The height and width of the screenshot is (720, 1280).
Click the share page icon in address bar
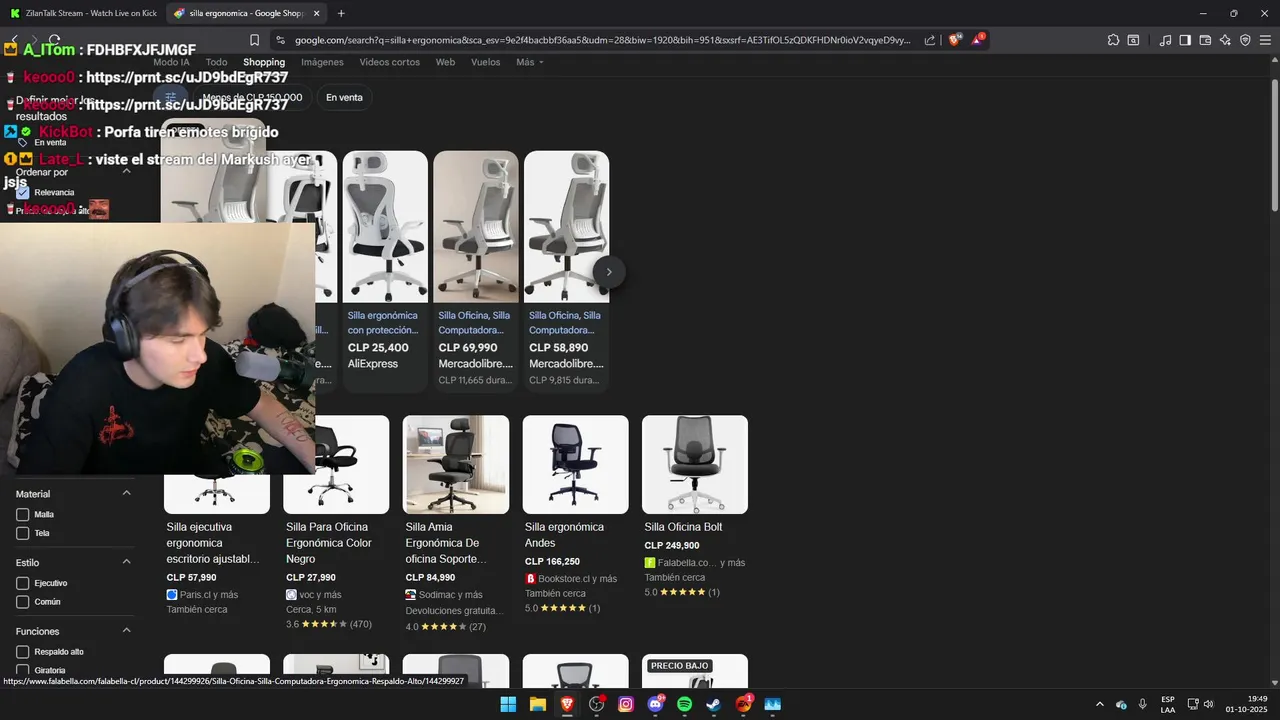coord(930,40)
